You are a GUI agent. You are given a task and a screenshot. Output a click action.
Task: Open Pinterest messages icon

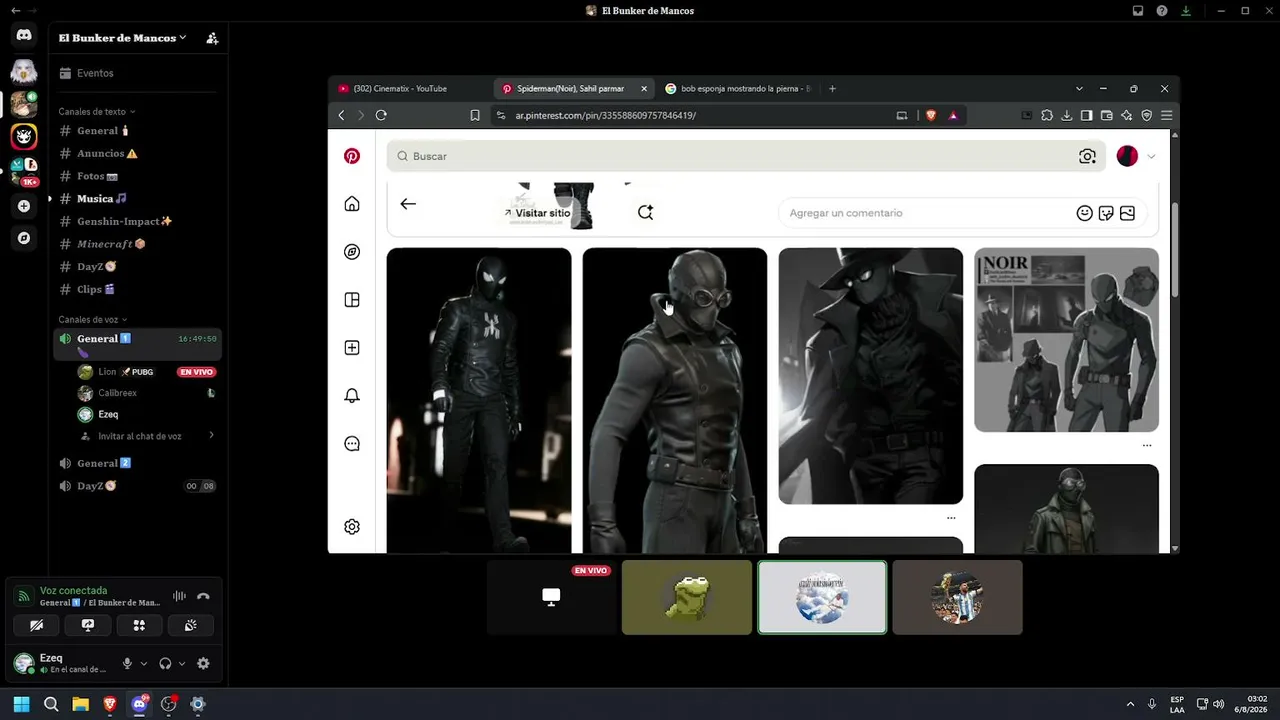coord(352,444)
